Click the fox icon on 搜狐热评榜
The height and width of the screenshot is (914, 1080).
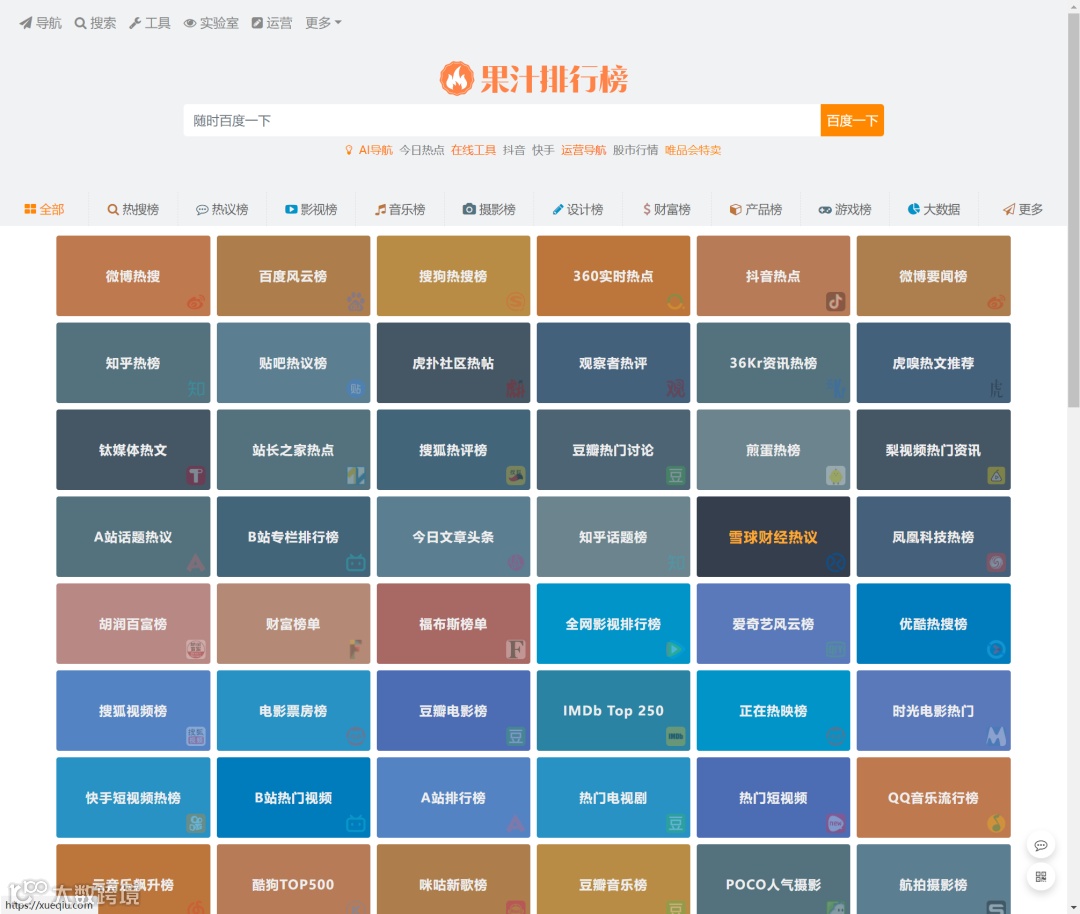click(516, 476)
